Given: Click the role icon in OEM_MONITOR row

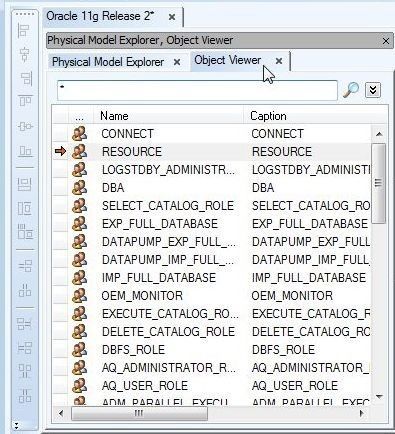Looking at the screenshot, I should (79, 296).
